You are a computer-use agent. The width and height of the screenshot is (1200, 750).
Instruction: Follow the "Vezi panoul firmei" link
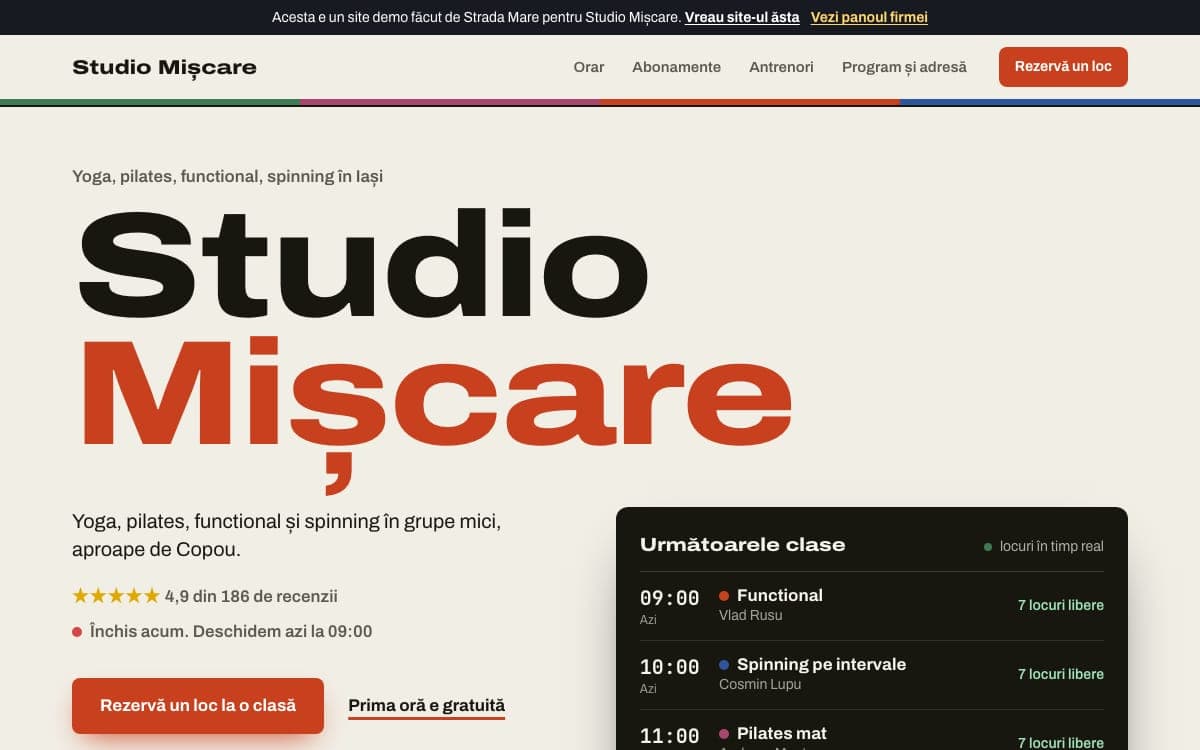click(869, 17)
